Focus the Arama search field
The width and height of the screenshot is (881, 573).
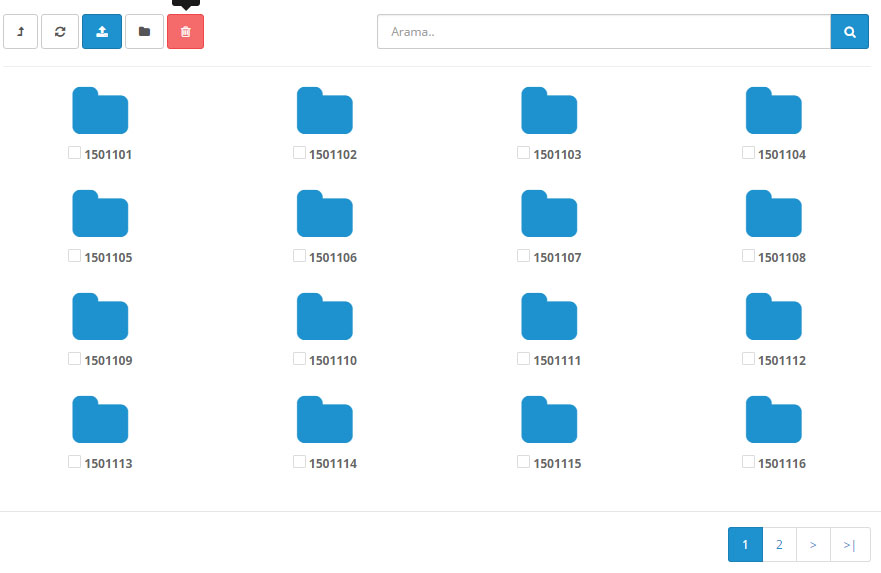604,31
